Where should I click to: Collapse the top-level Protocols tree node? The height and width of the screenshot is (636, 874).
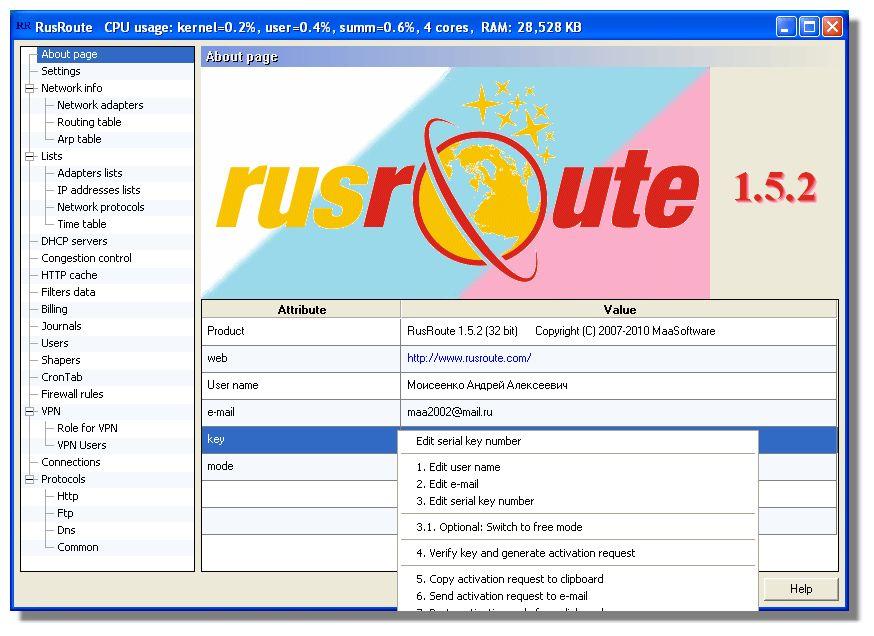pyautogui.click(x=29, y=479)
